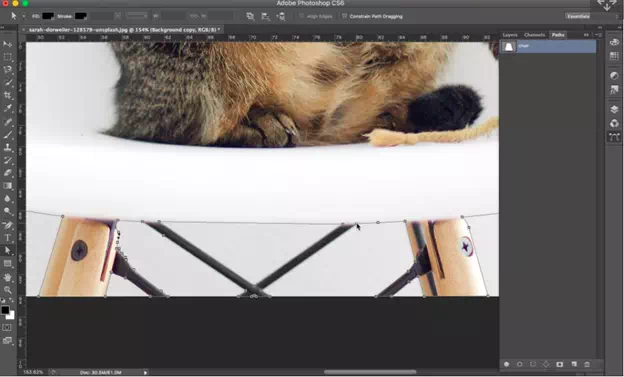This screenshot has height=377, width=624.
Task: Add a mask from Paths panel
Action: click(560, 364)
